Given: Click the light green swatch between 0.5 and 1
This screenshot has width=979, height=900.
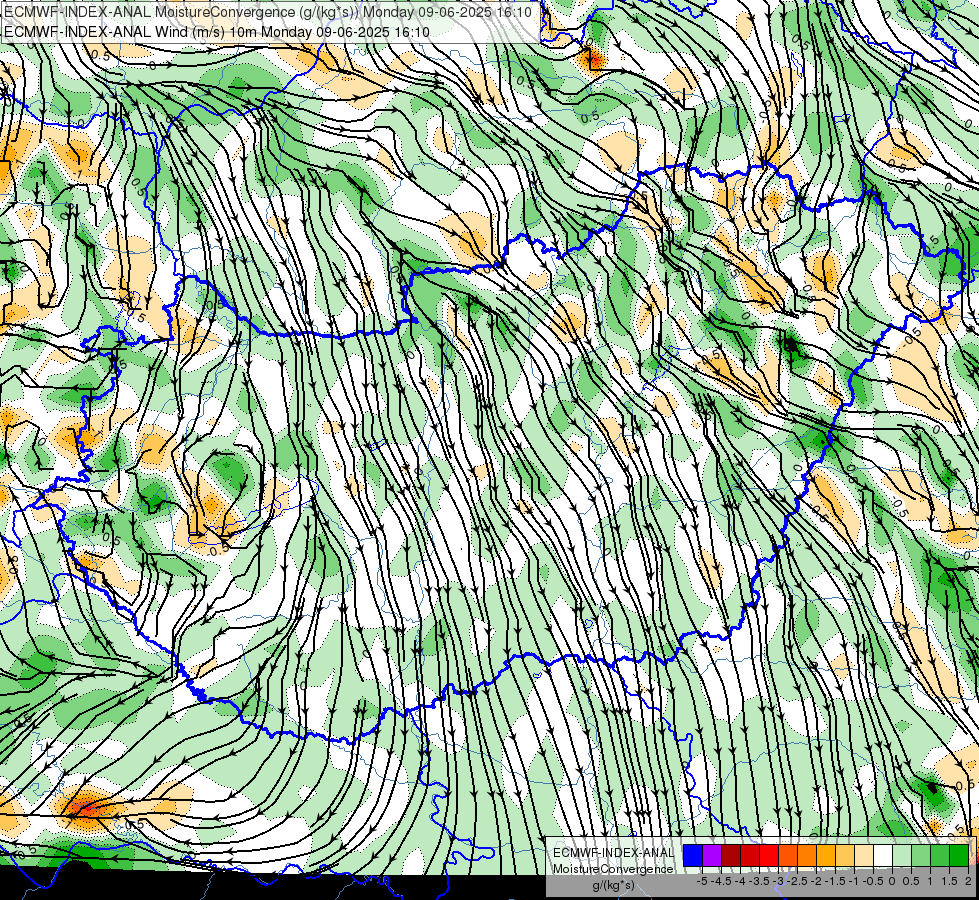Looking at the screenshot, I should tap(921, 855).
